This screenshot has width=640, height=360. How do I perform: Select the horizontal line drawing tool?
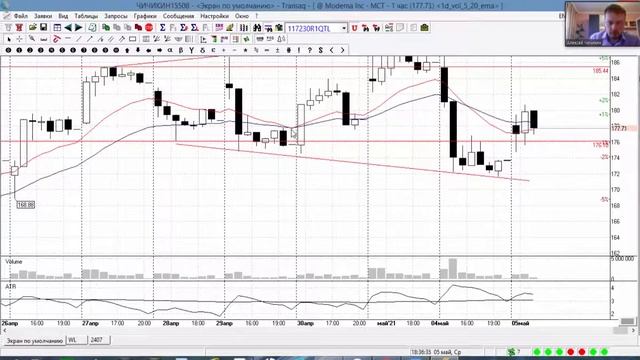tap(68, 39)
